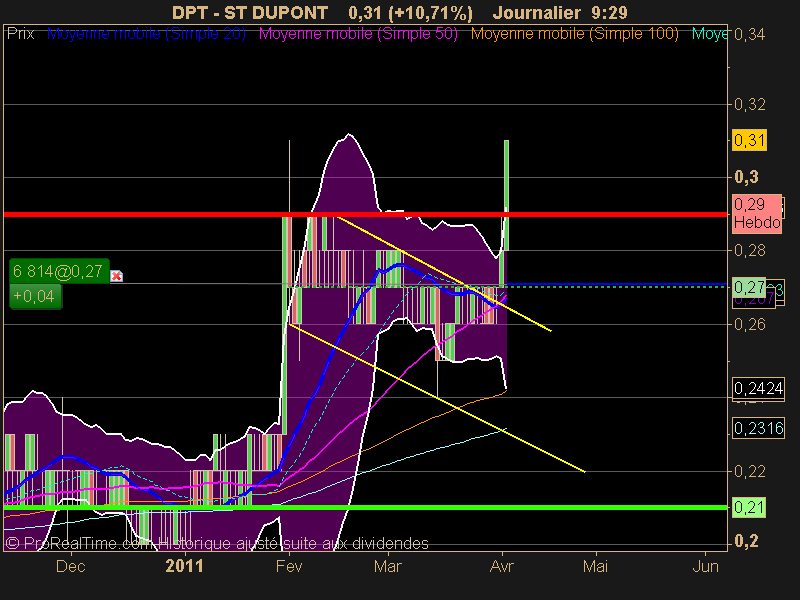Click the green 0,21 support price label
Viewport: 800px width, 600px height.
749,508
